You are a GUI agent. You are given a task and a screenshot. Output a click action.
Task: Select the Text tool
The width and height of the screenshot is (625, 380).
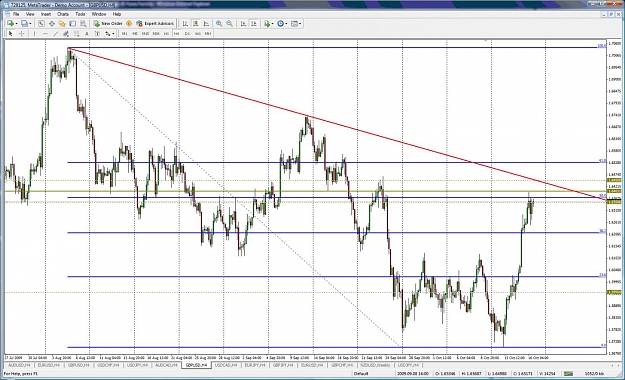point(86,33)
